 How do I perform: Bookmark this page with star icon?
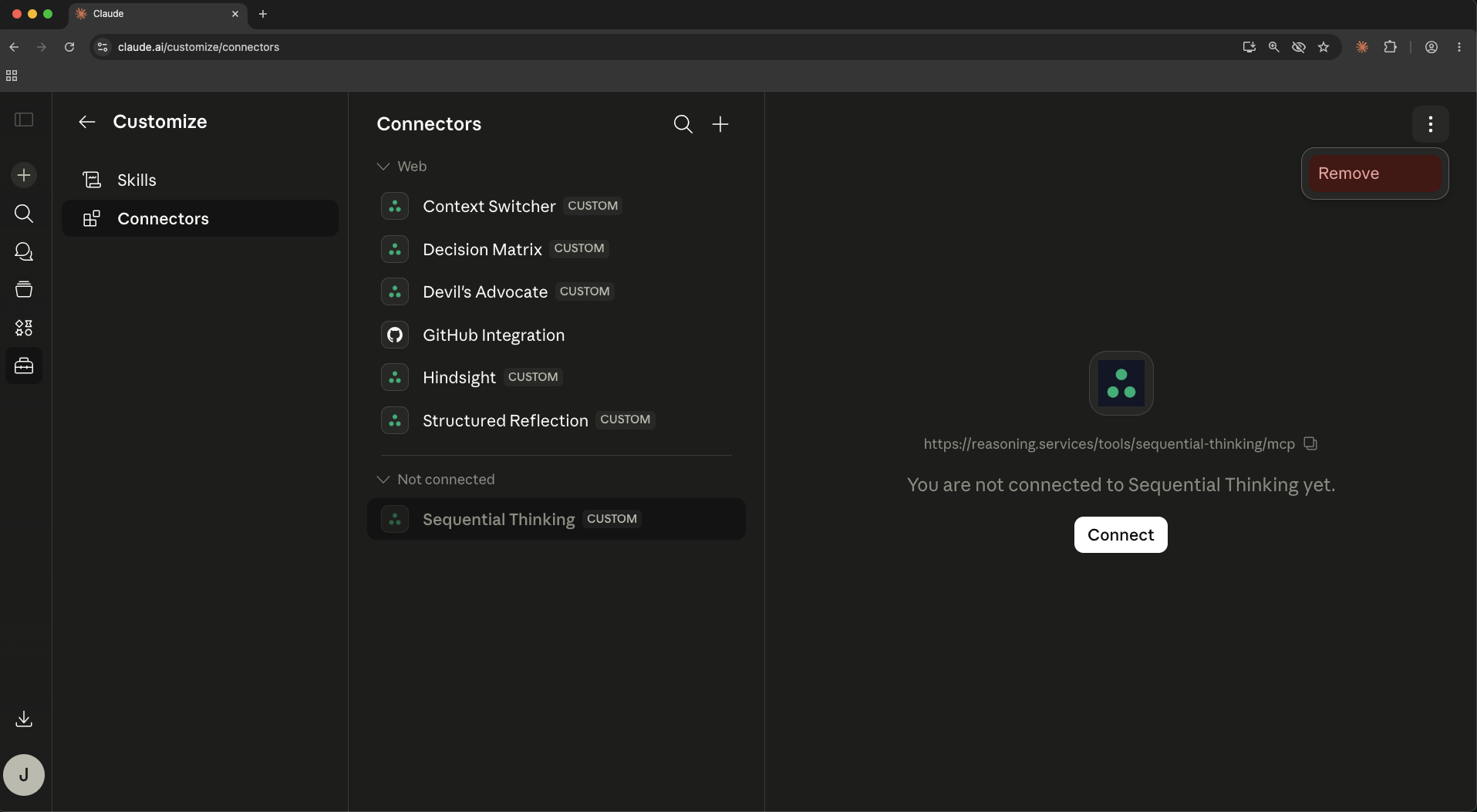[x=1324, y=47]
